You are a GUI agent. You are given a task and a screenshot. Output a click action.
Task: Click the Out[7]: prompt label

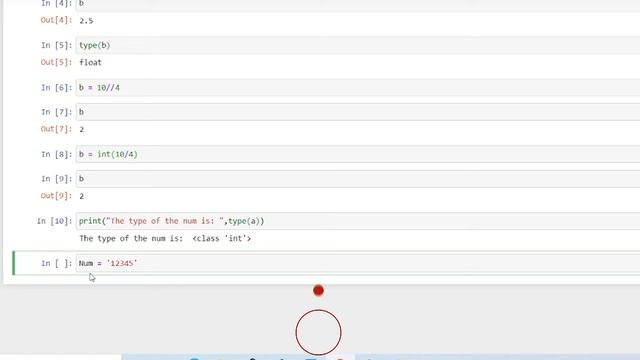click(56, 129)
